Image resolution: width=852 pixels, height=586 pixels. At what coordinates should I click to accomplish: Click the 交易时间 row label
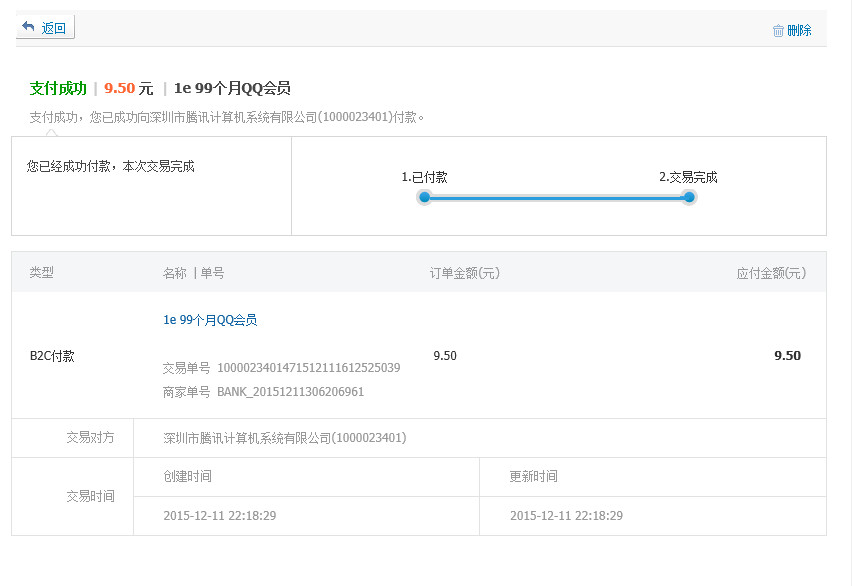click(x=90, y=496)
